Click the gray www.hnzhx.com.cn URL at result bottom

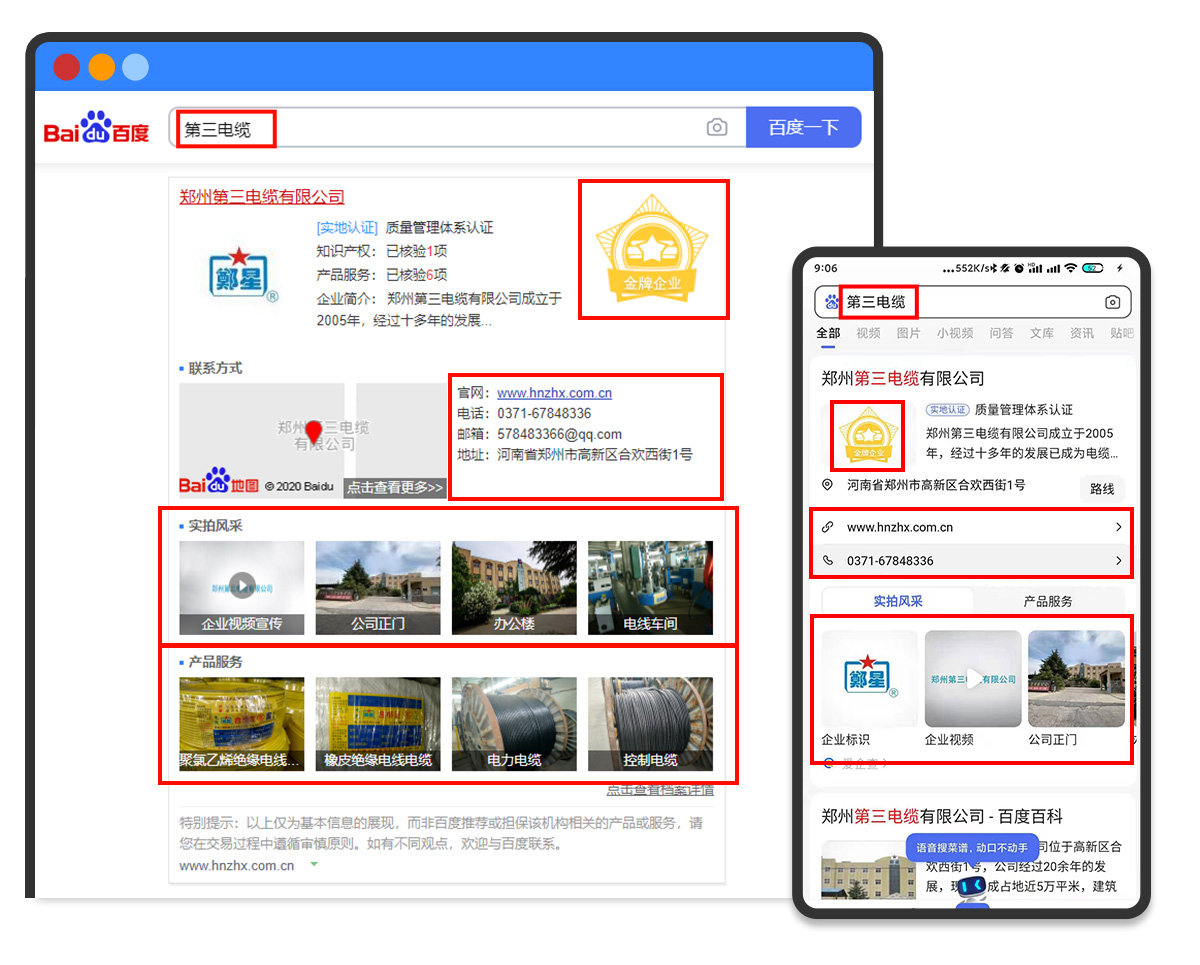tap(237, 866)
